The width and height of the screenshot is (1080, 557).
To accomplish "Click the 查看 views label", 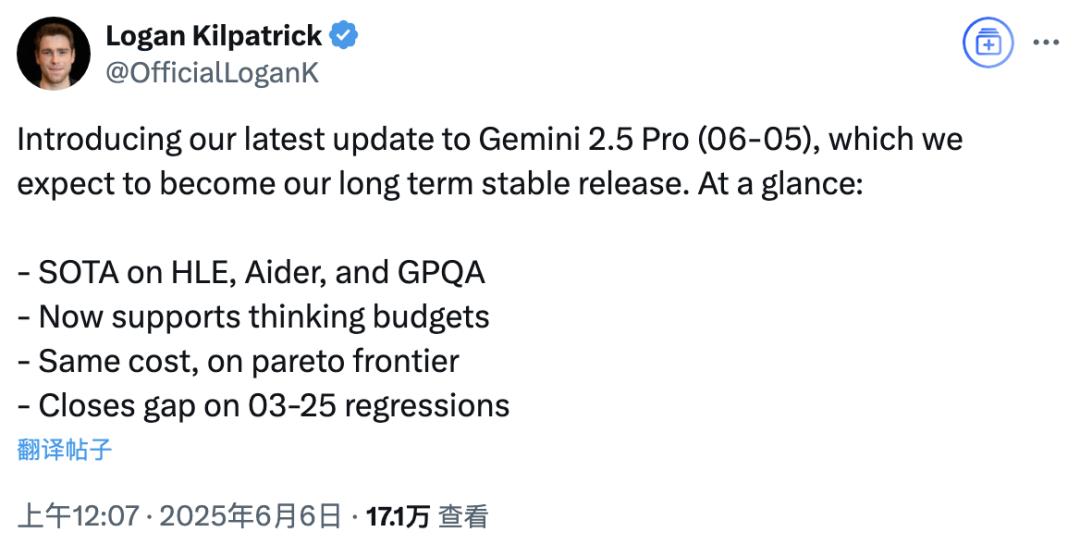I will (464, 516).
